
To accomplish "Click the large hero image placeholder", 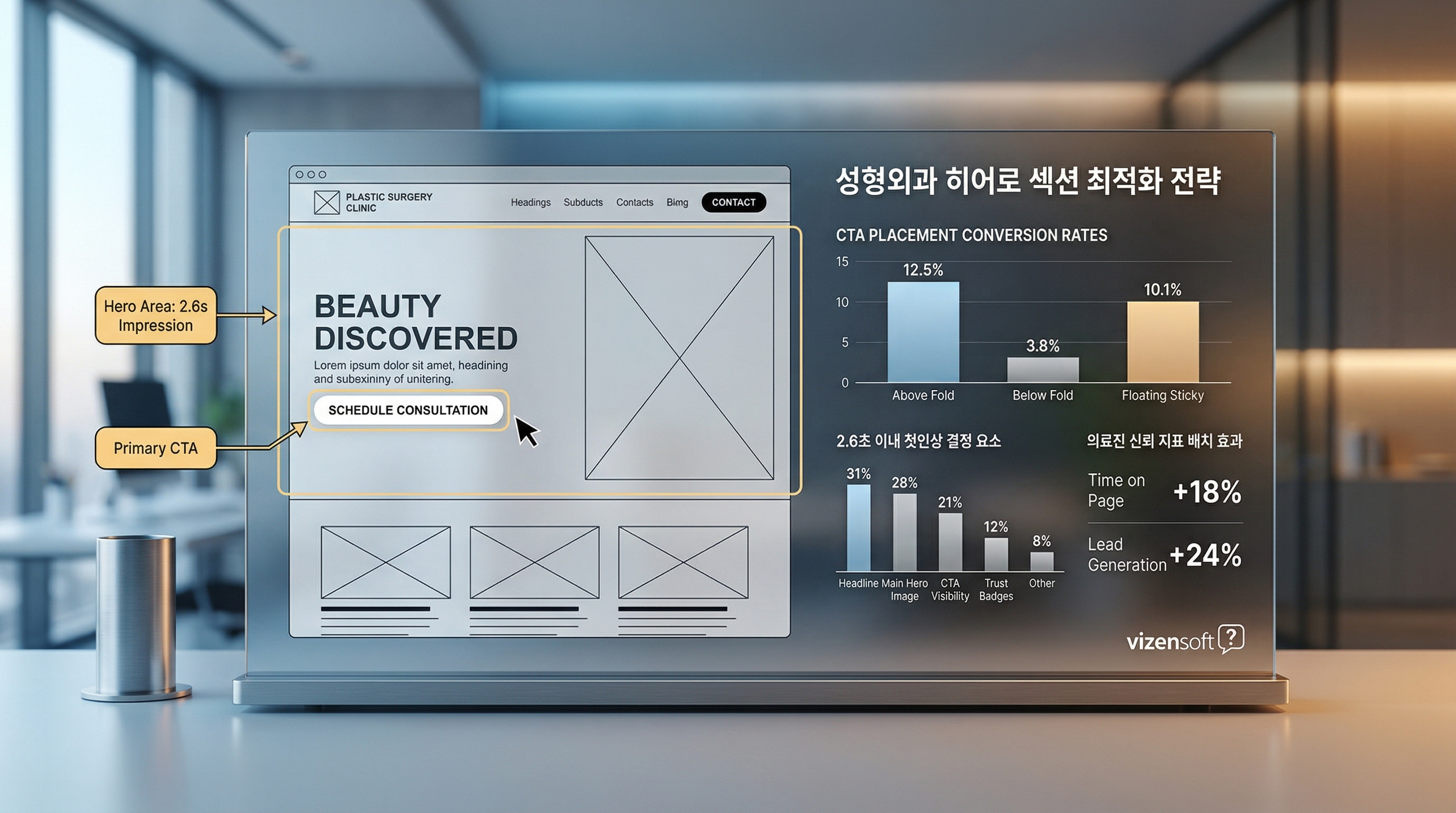I will (679, 358).
